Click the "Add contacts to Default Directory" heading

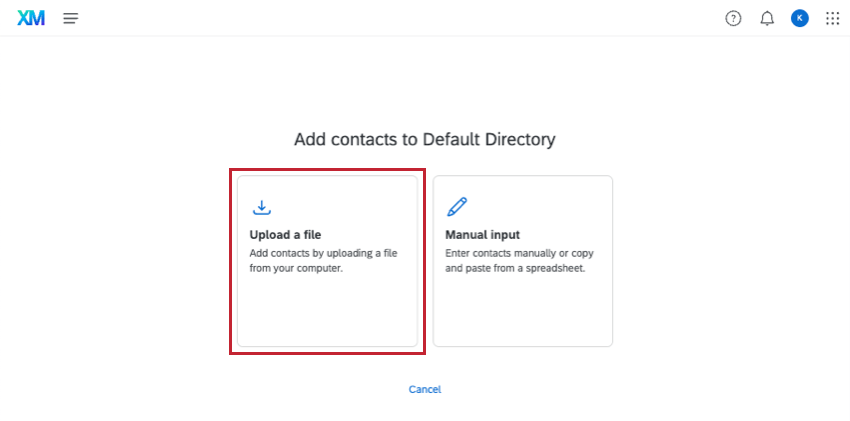click(424, 139)
